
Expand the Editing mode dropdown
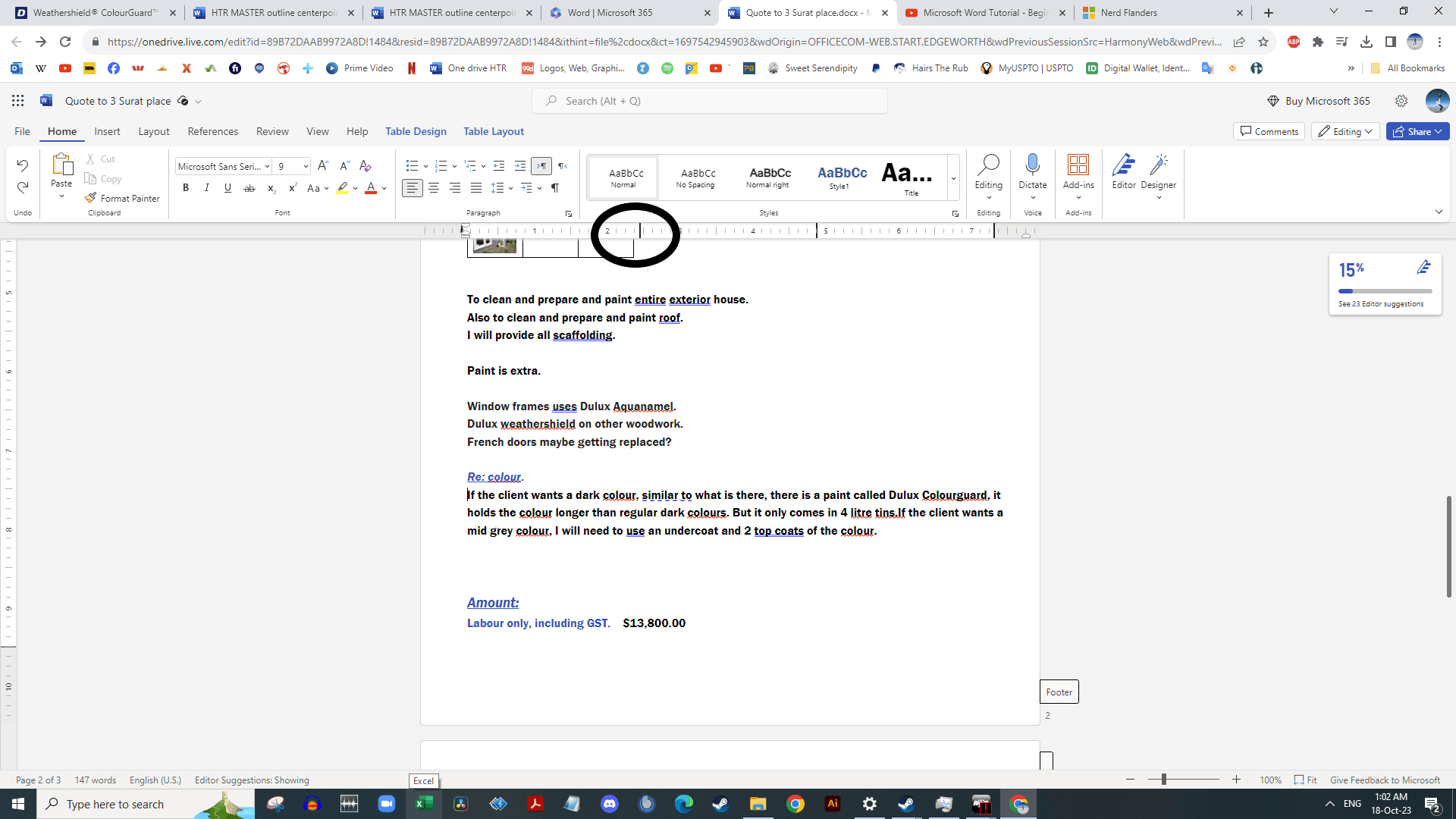tap(1348, 131)
